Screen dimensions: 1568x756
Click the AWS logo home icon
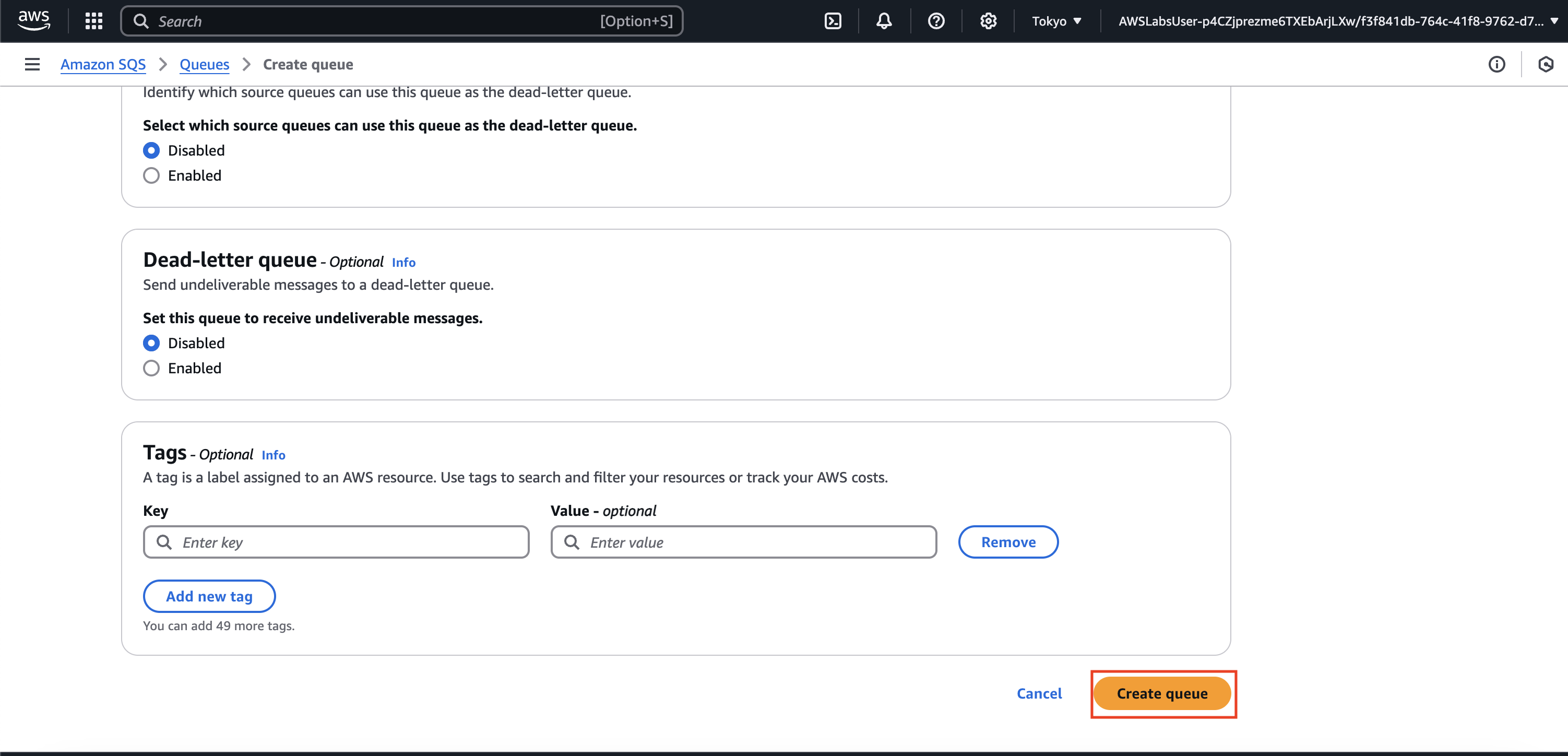pyautogui.click(x=33, y=20)
